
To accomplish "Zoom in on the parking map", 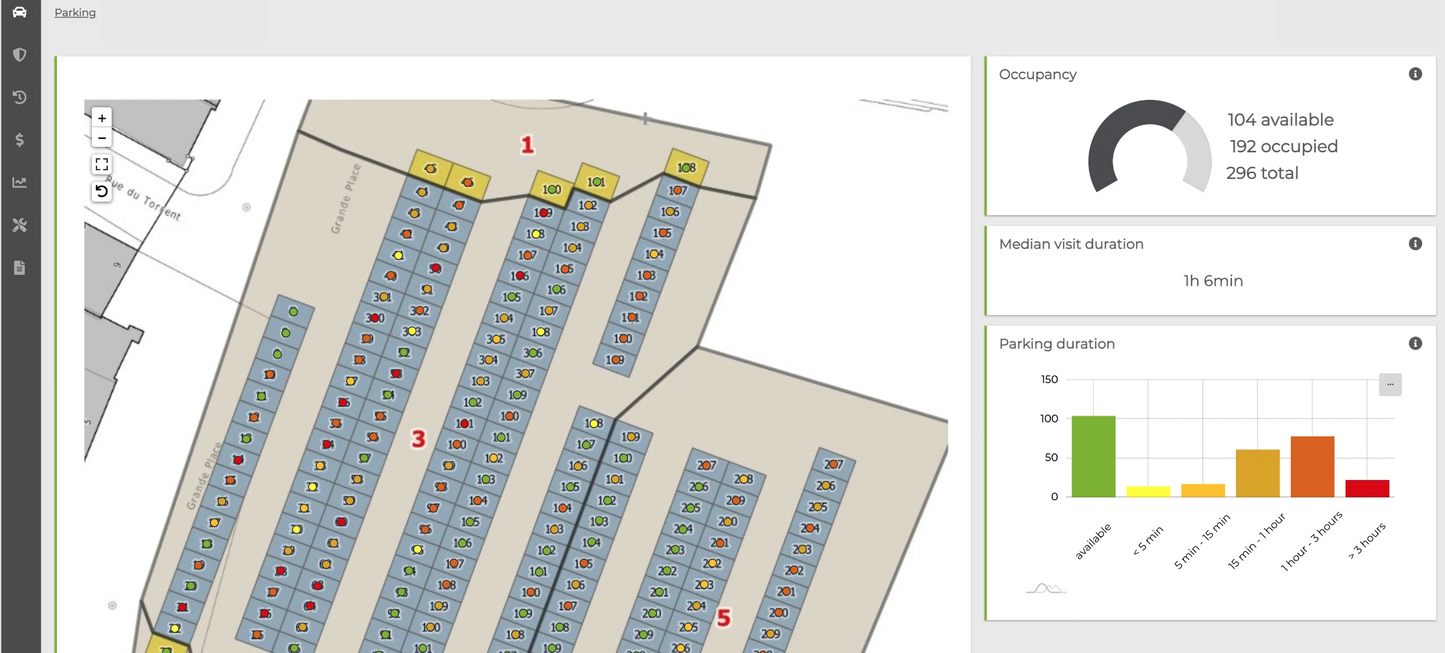I will click(102, 118).
